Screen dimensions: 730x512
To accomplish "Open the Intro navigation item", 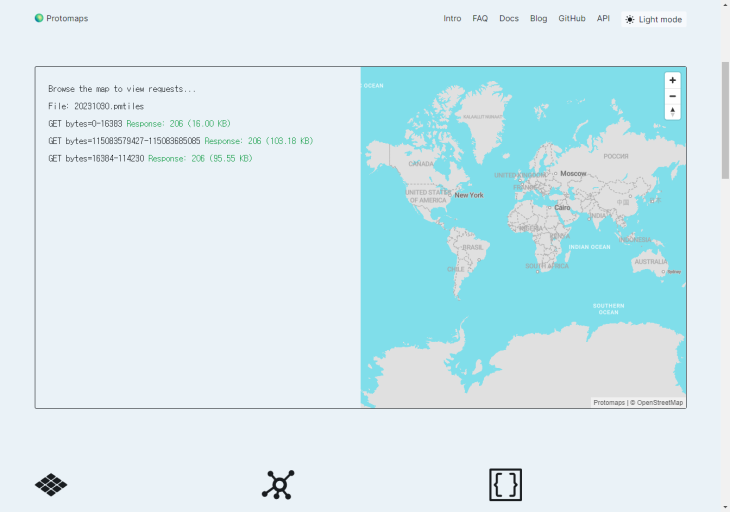I will tap(452, 18).
